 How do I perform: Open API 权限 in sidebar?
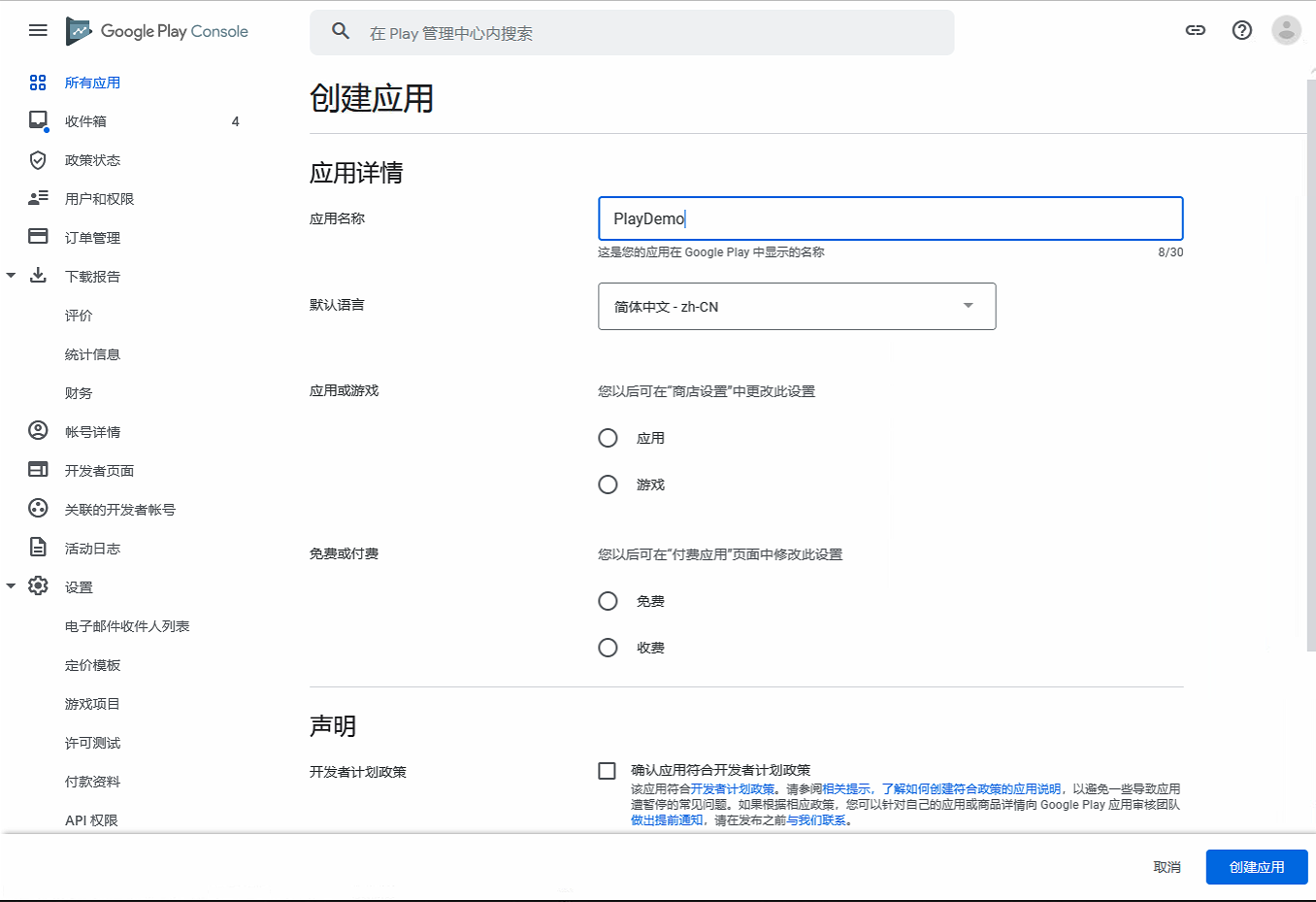(x=91, y=820)
